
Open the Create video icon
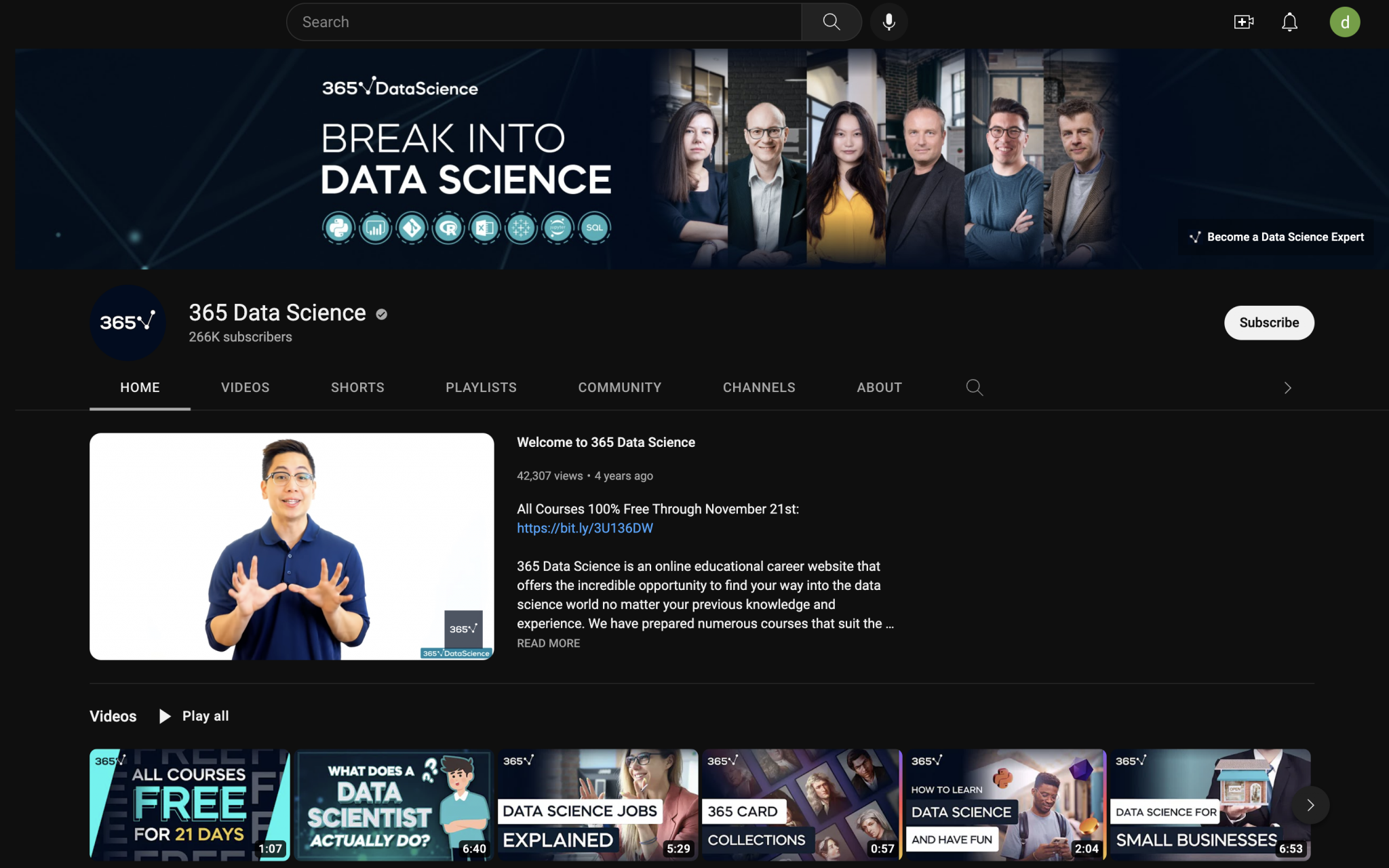[x=1243, y=22]
